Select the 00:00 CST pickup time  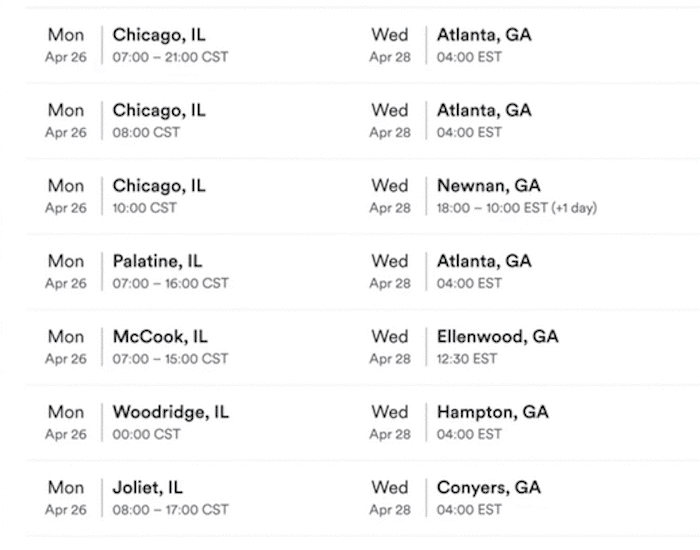(x=146, y=434)
